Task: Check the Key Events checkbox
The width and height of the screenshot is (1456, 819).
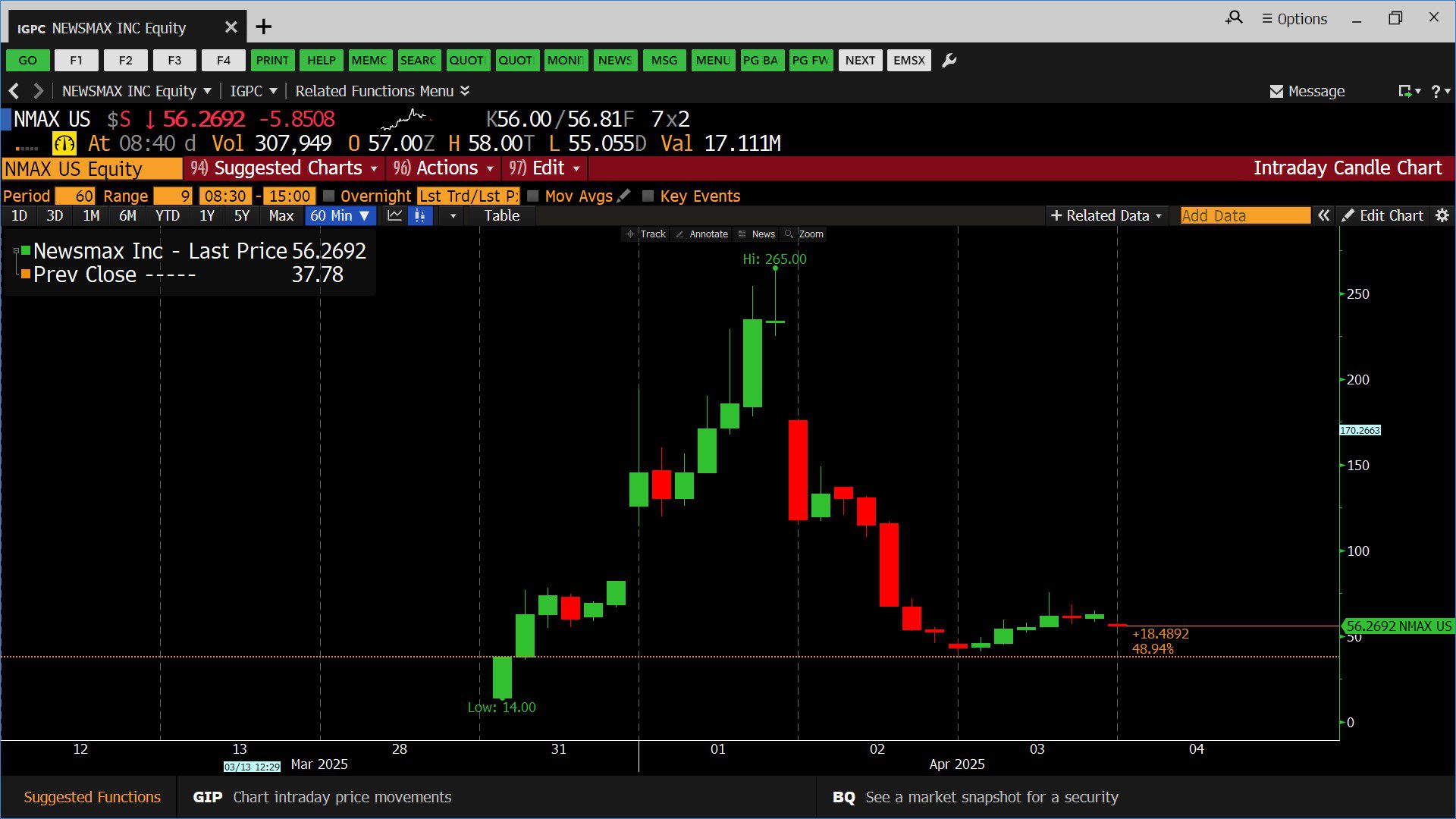Action: [x=648, y=196]
